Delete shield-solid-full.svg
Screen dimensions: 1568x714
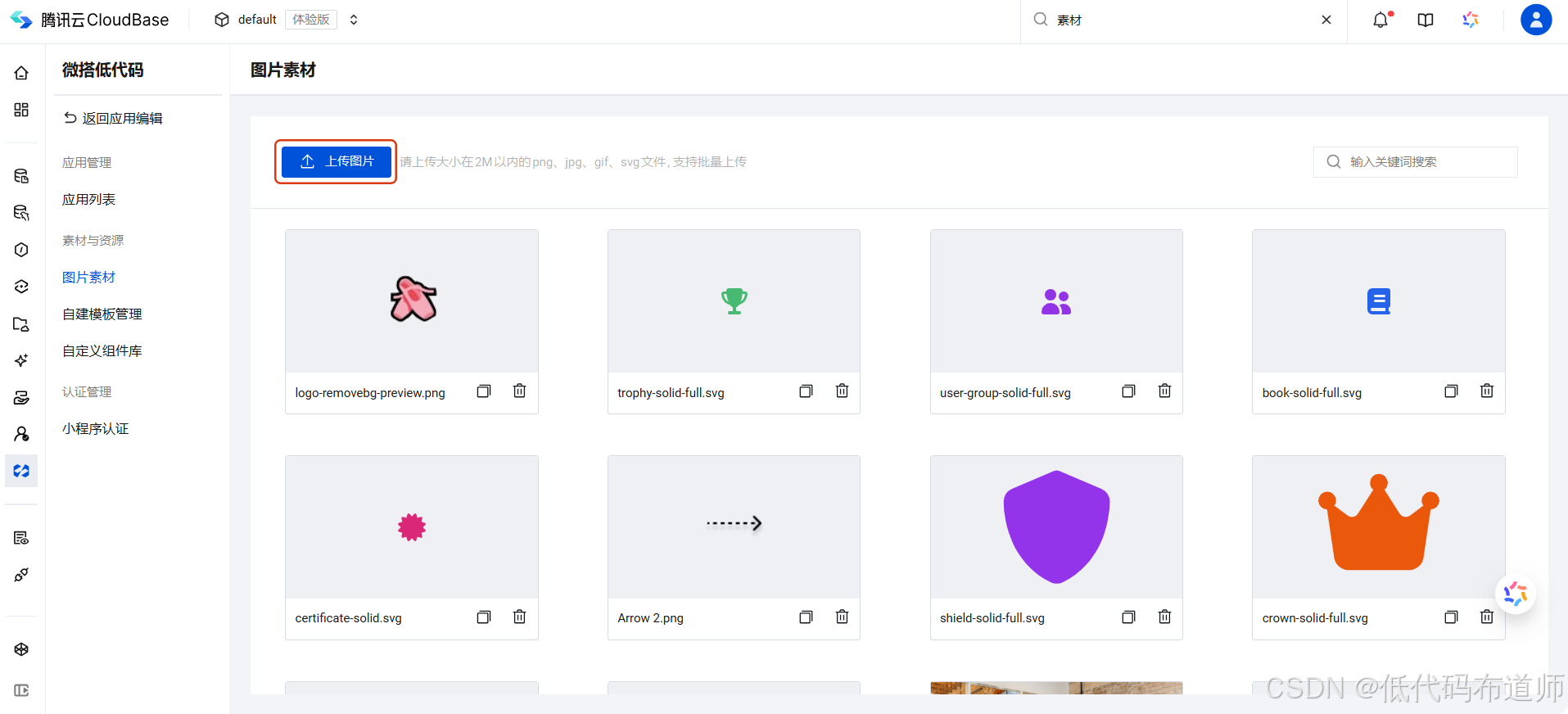[1164, 617]
